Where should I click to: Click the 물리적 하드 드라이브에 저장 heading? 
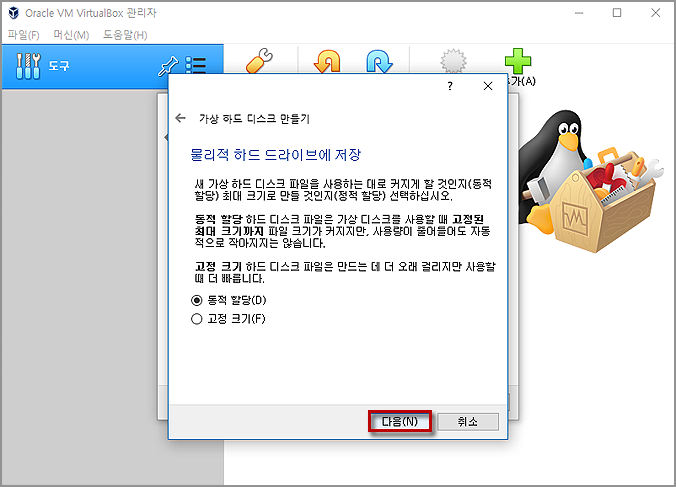275,155
